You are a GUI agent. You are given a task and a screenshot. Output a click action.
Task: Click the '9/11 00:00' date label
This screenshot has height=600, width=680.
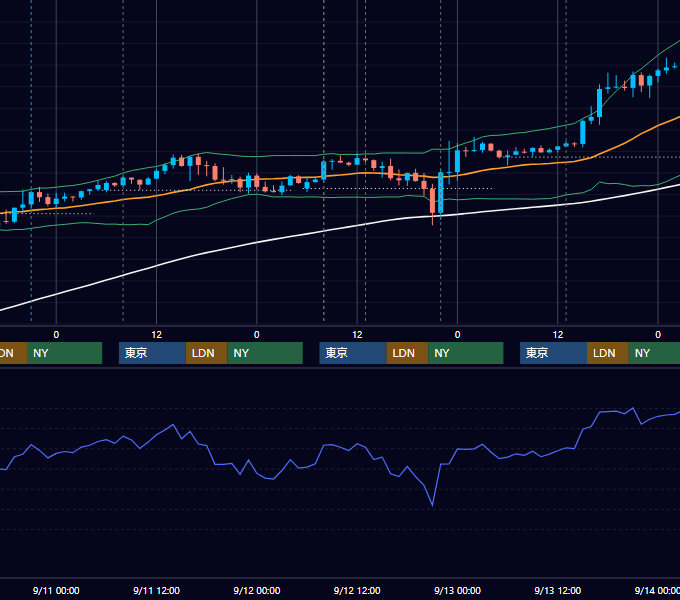[56, 590]
